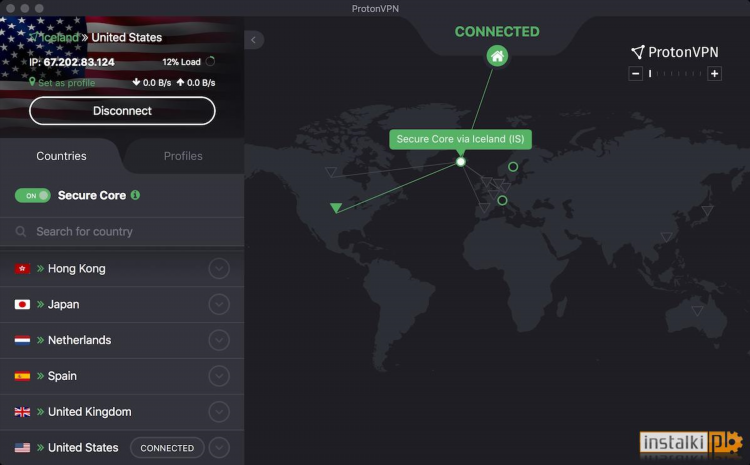Viewport: 750px width, 465px height.
Task: Click the Hong Kong server triangle on map
Action: point(666,236)
